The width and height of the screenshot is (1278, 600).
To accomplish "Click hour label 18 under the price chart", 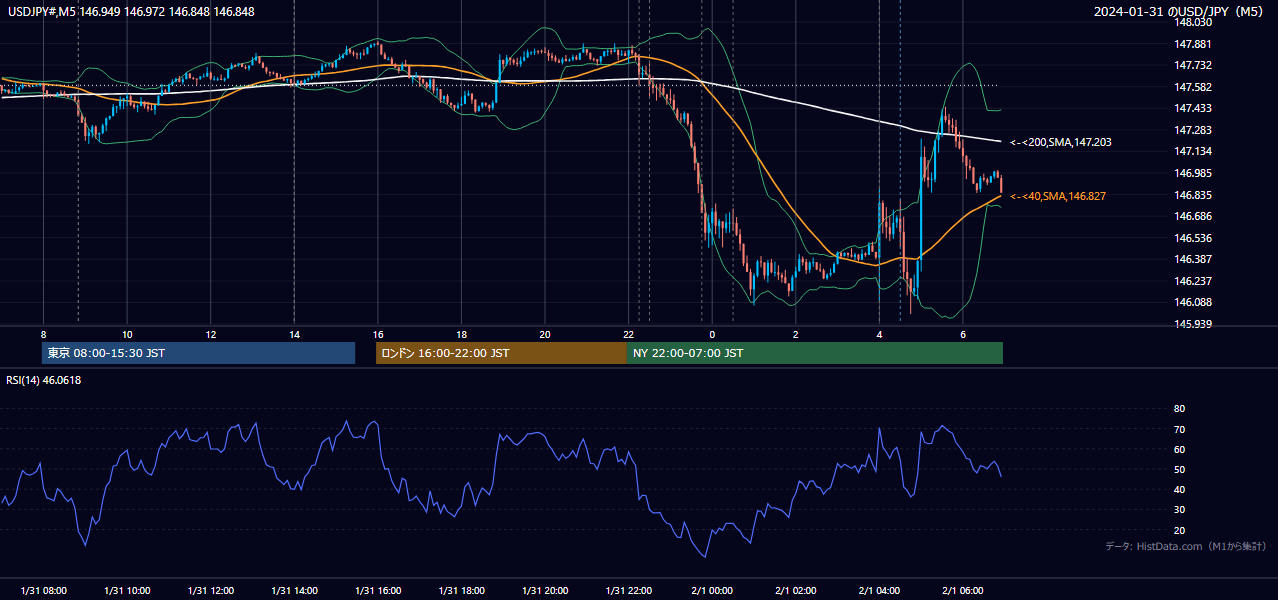I will click(461, 334).
